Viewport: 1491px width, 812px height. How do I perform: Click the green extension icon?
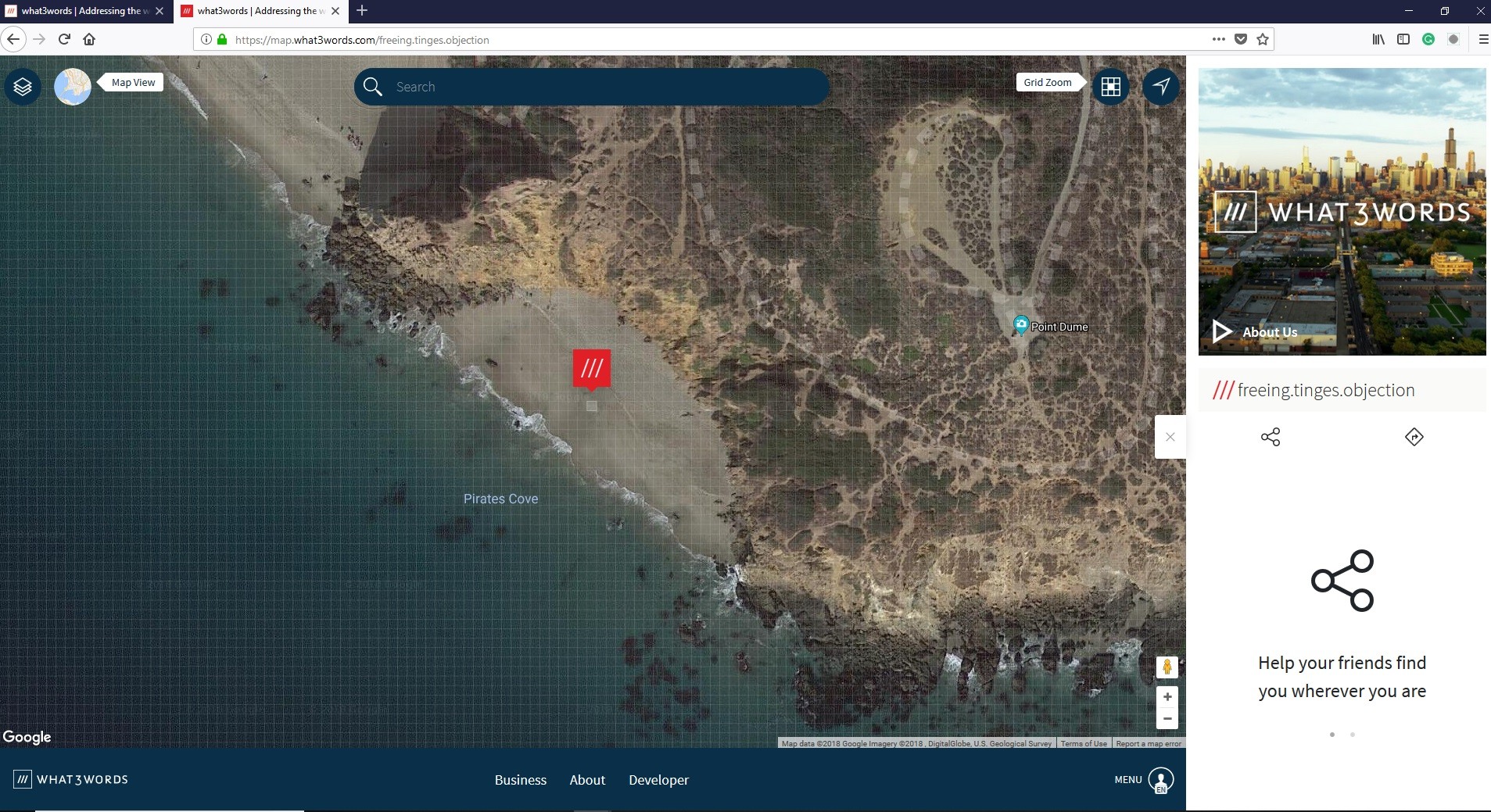tap(1428, 39)
